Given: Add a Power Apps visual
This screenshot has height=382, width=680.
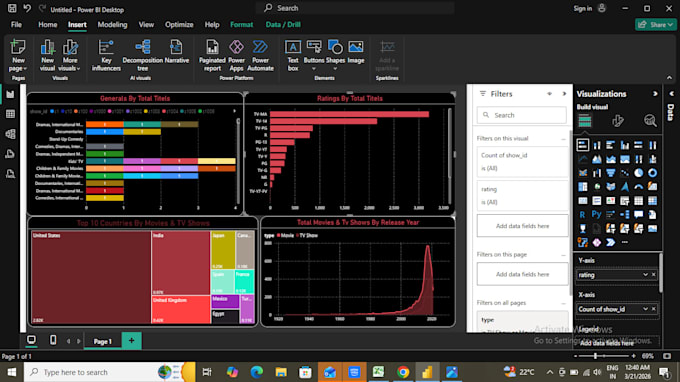Looking at the screenshot, I should (x=236, y=55).
